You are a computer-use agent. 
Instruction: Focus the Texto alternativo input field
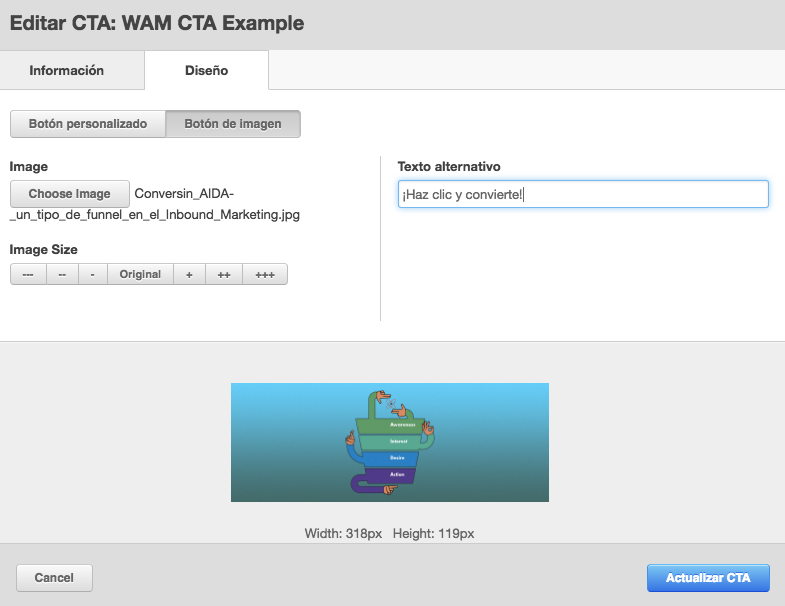click(x=582, y=194)
